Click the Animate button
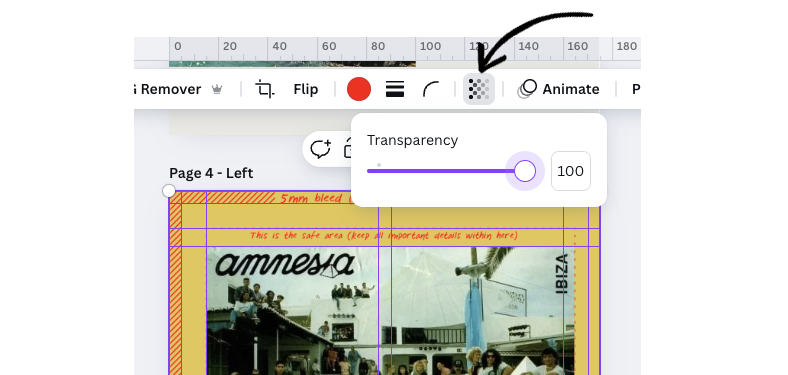The width and height of the screenshot is (788, 375). tap(559, 89)
